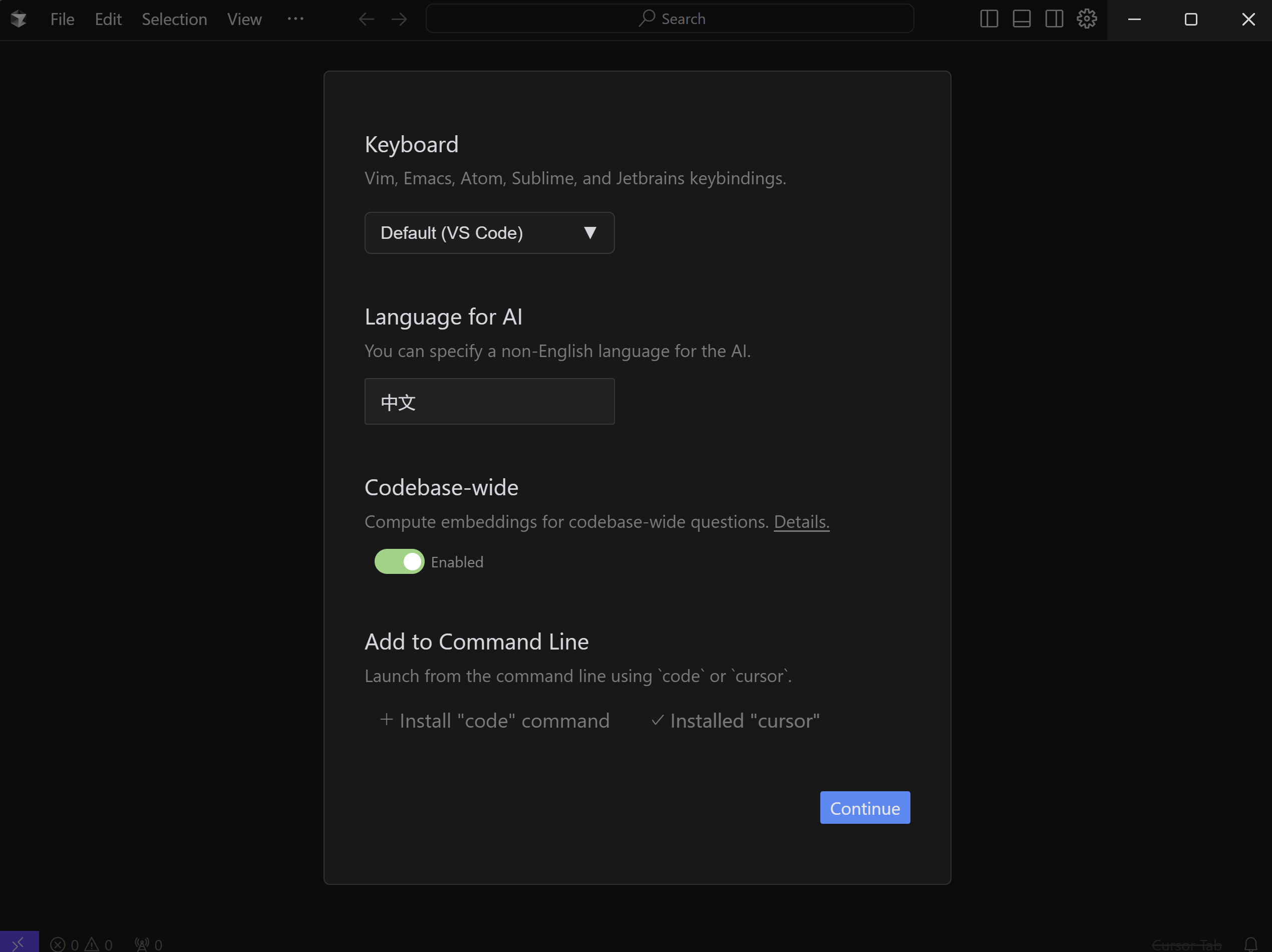Click the Cursor logo in title bar

tap(19, 19)
